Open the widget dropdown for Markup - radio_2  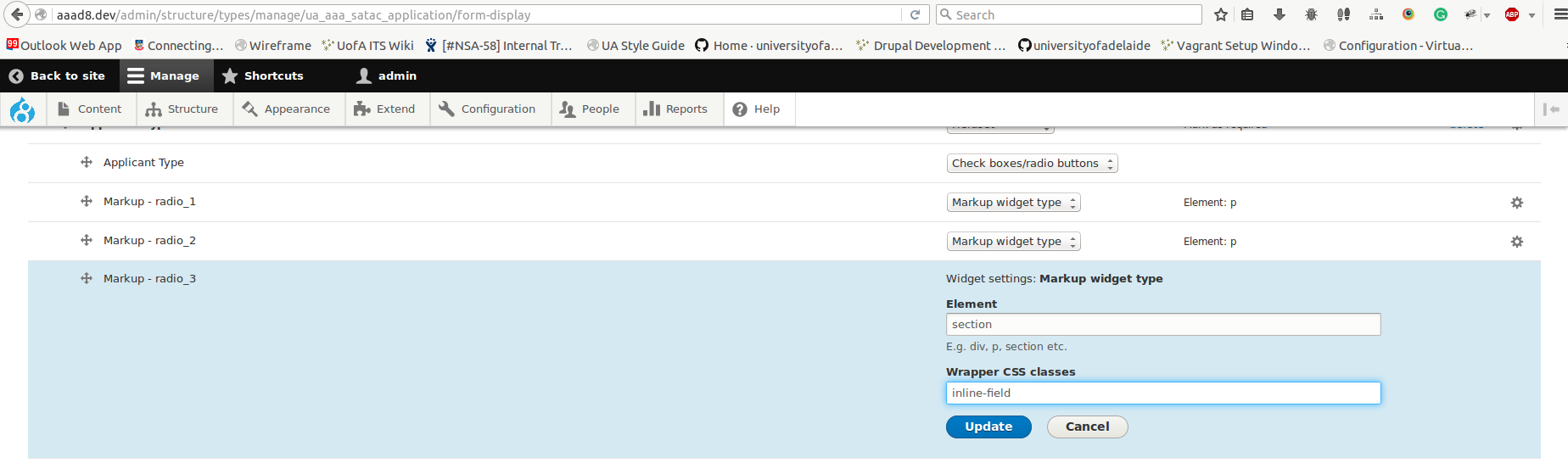pyautogui.click(x=1013, y=242)
